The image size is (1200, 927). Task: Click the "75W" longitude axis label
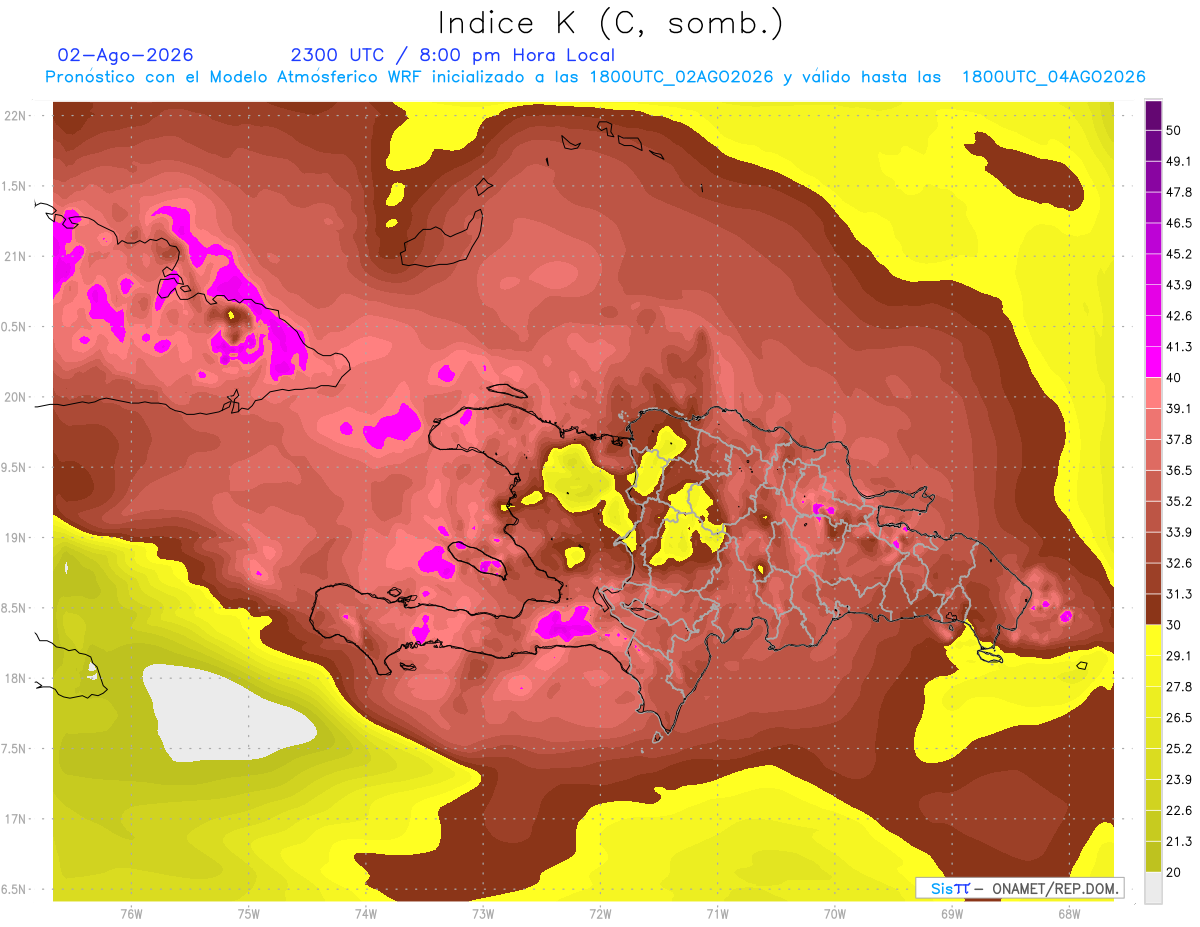coord(249,914)
